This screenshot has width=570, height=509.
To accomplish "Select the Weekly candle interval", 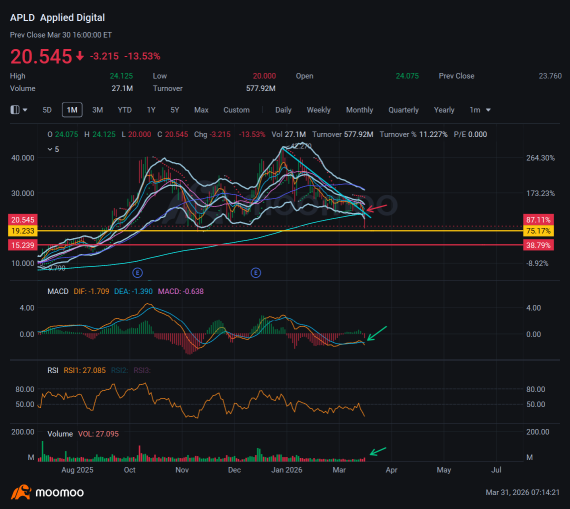I will [318, 110].
